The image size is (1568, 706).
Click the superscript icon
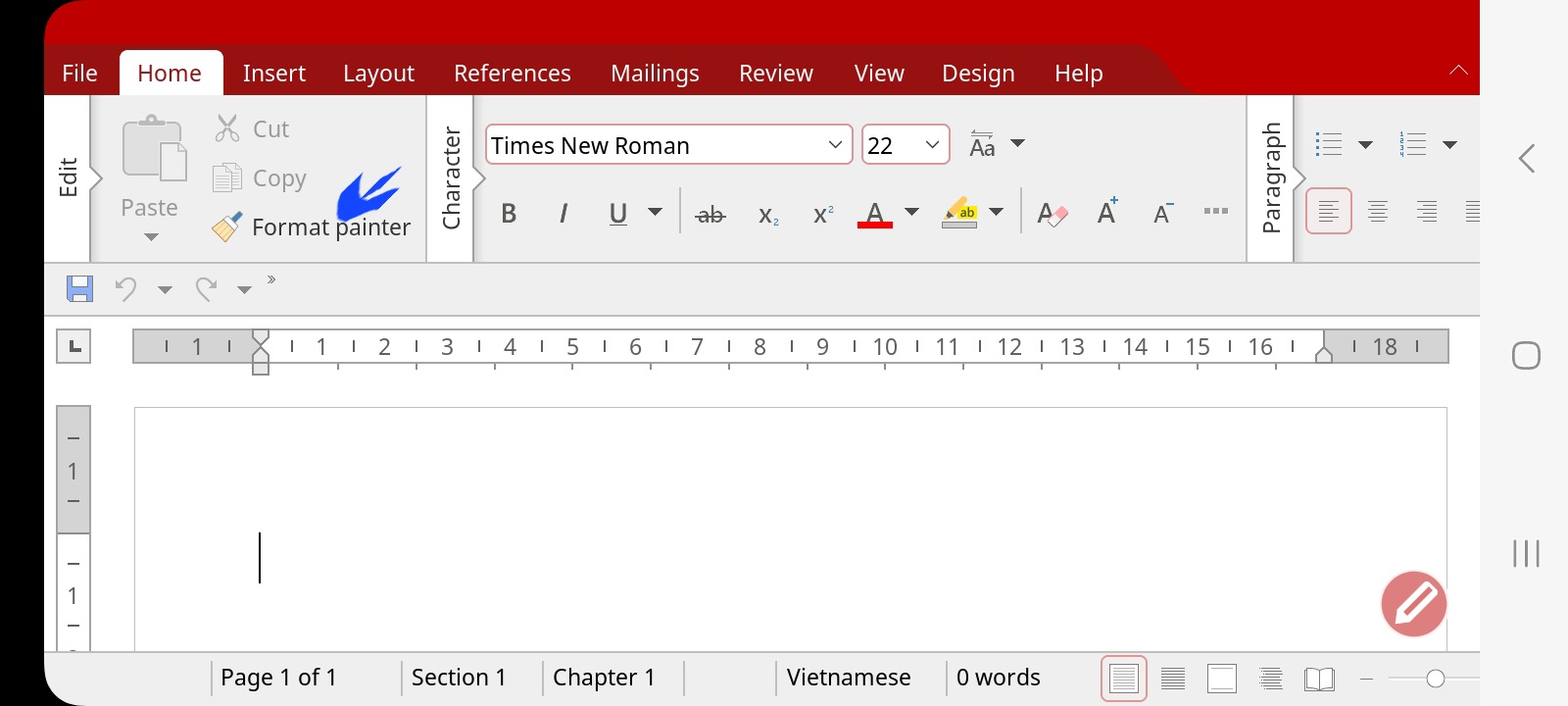(823, 214)
